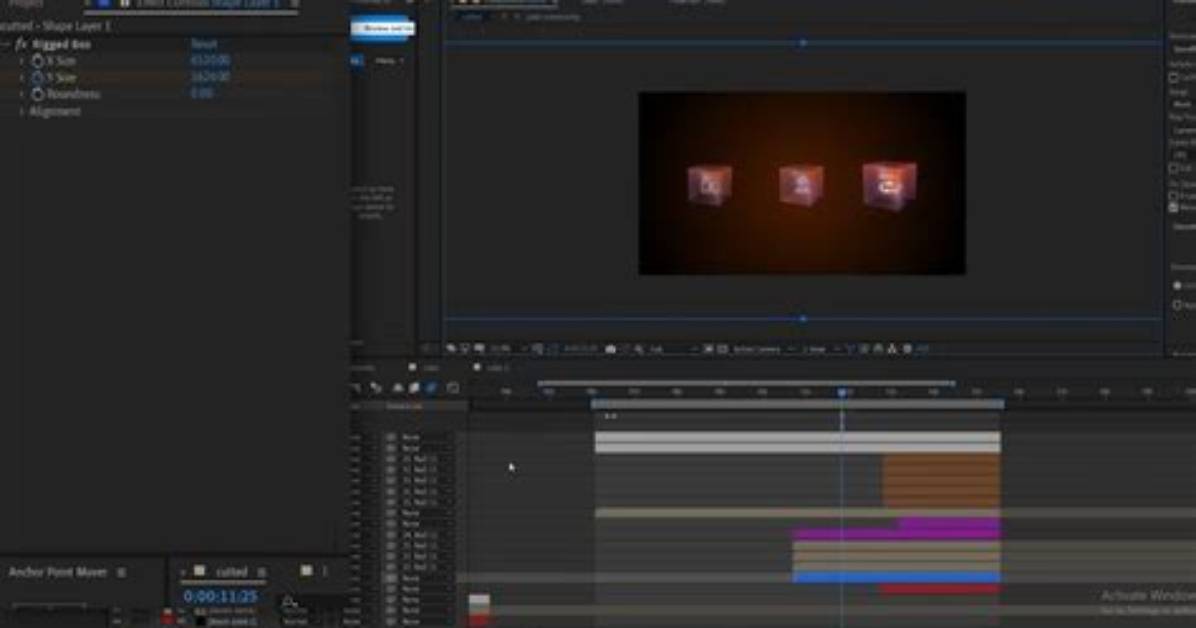Open the Graph Editor from timeline icons

(453, 388)
